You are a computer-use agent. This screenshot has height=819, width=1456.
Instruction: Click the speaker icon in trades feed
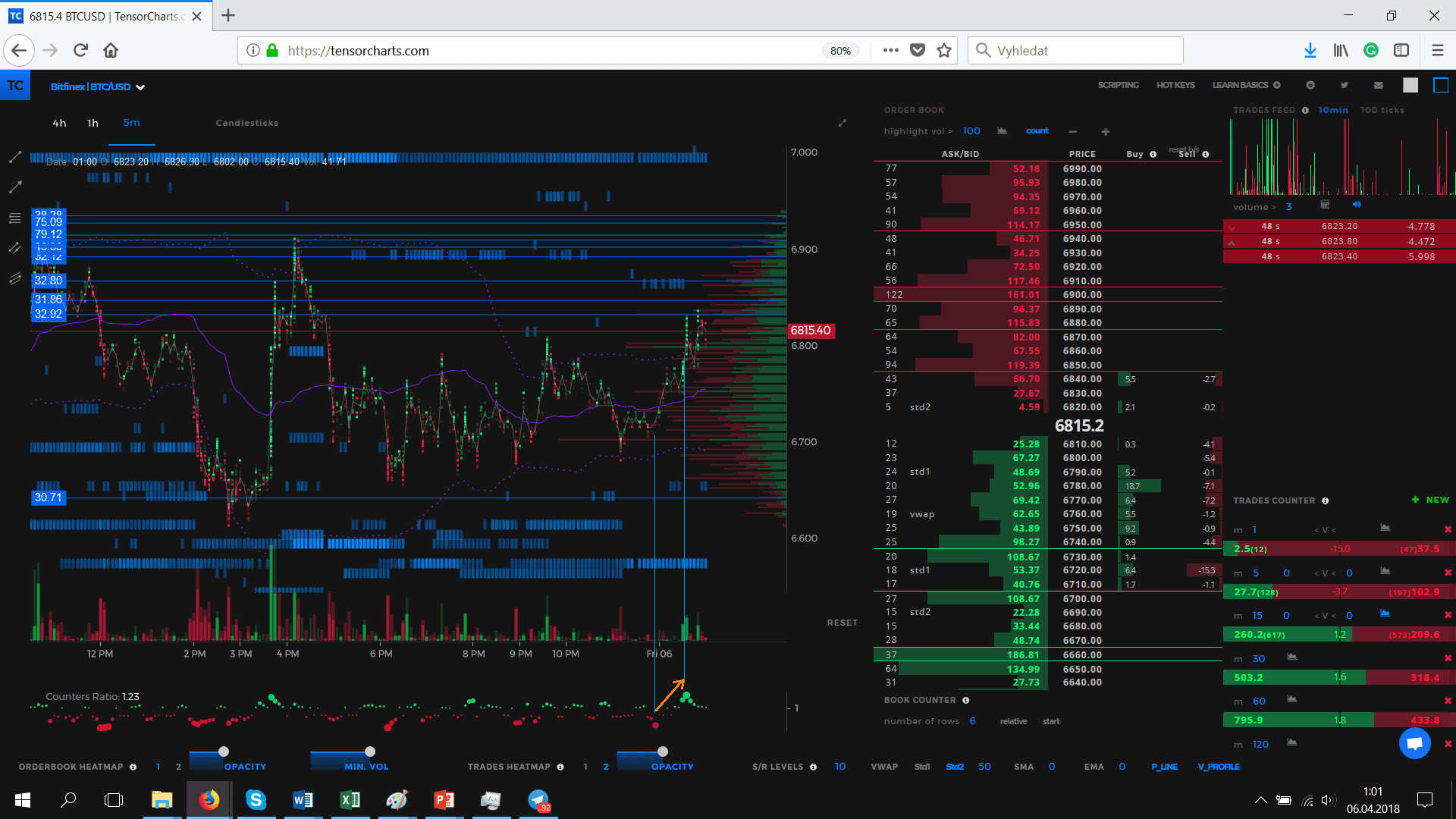[x=1357, y=205]
